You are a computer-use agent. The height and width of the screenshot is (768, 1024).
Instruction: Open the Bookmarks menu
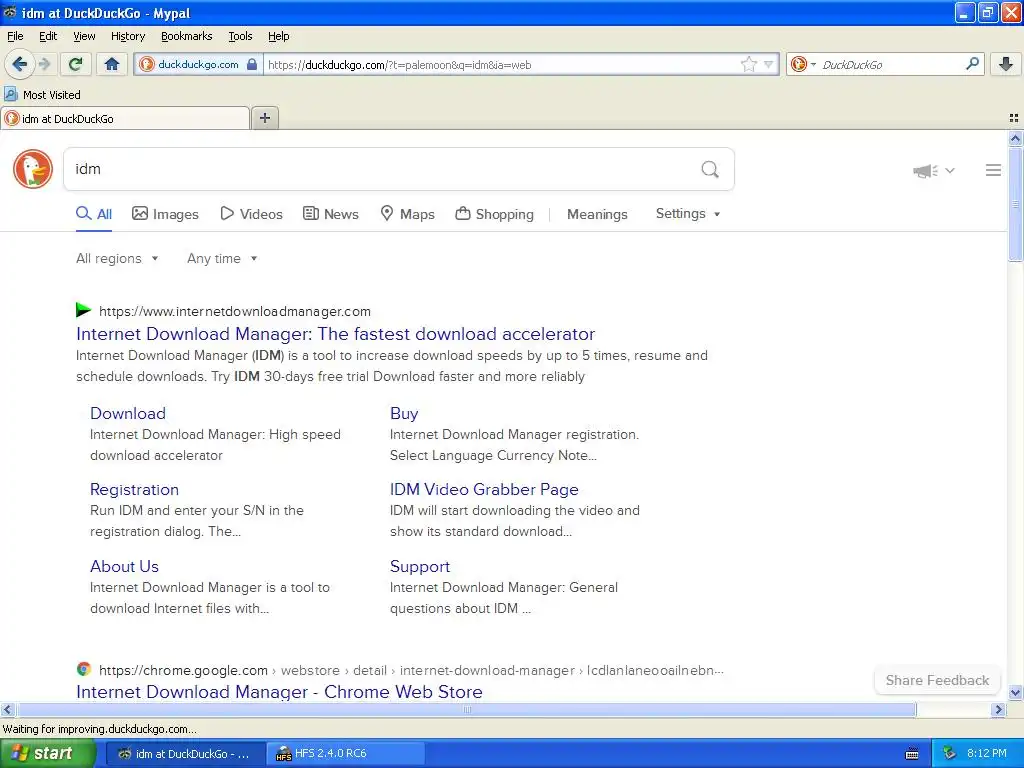[186, 36]
